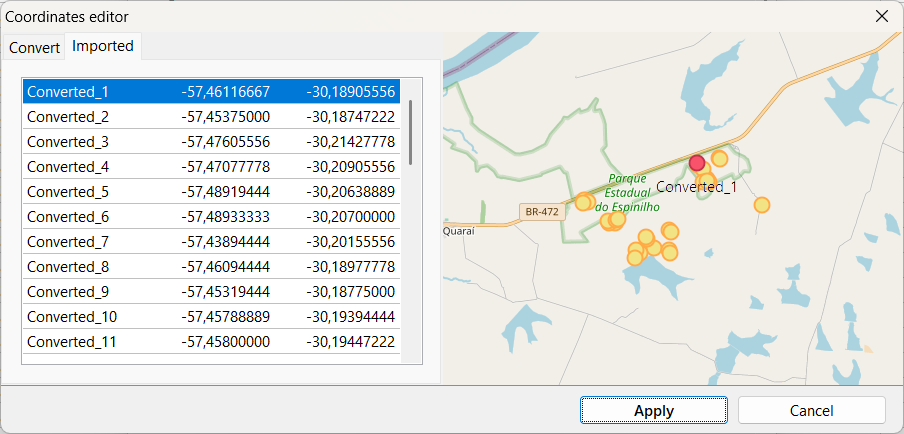
Task: Click longitude value -57,43894444
Action: 225,242
